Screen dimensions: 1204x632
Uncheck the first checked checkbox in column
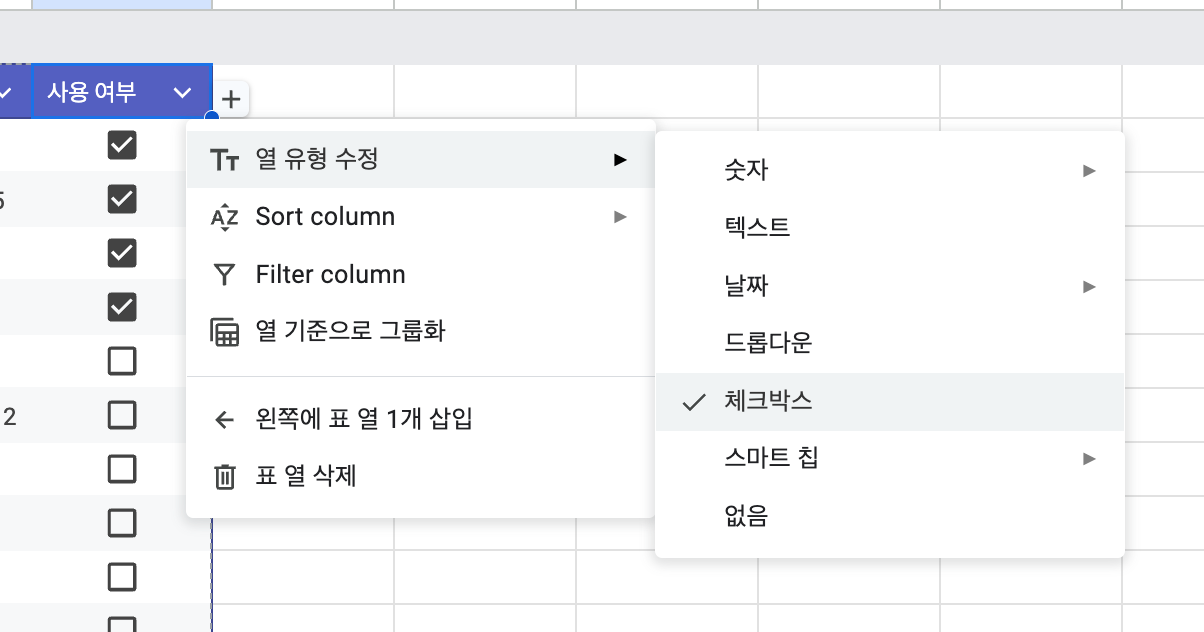pos(122,146)
